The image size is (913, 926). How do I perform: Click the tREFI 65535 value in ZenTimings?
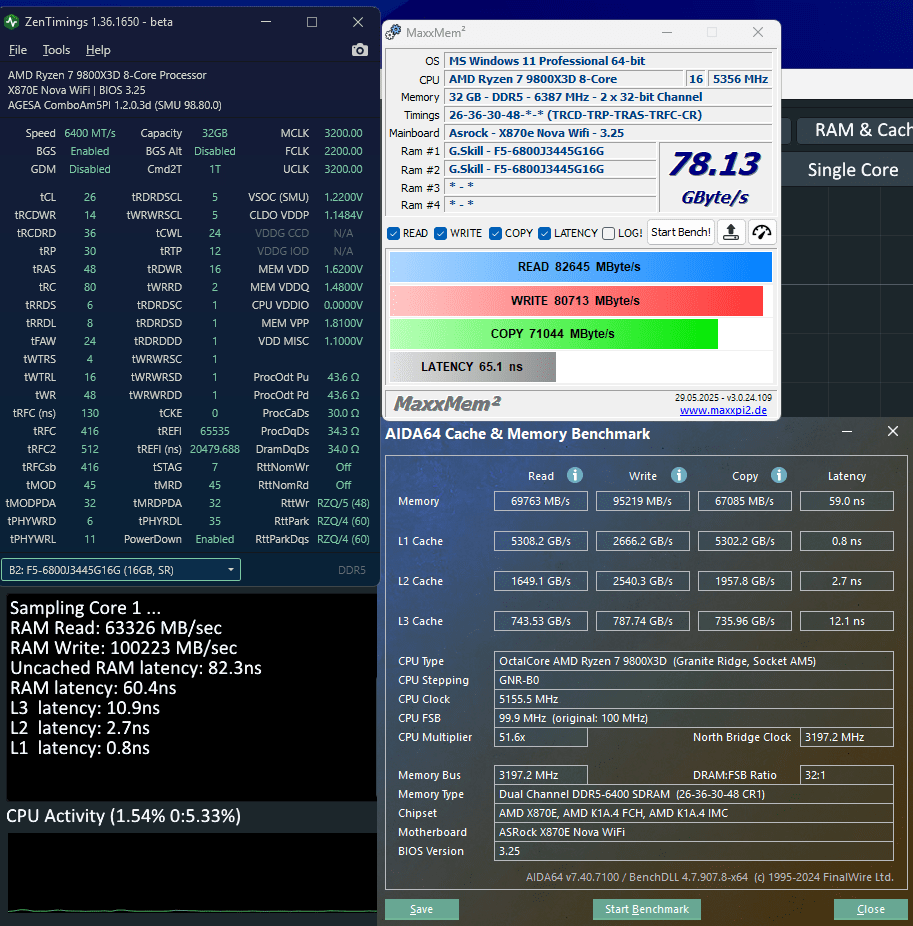click(x=215, y=431)
